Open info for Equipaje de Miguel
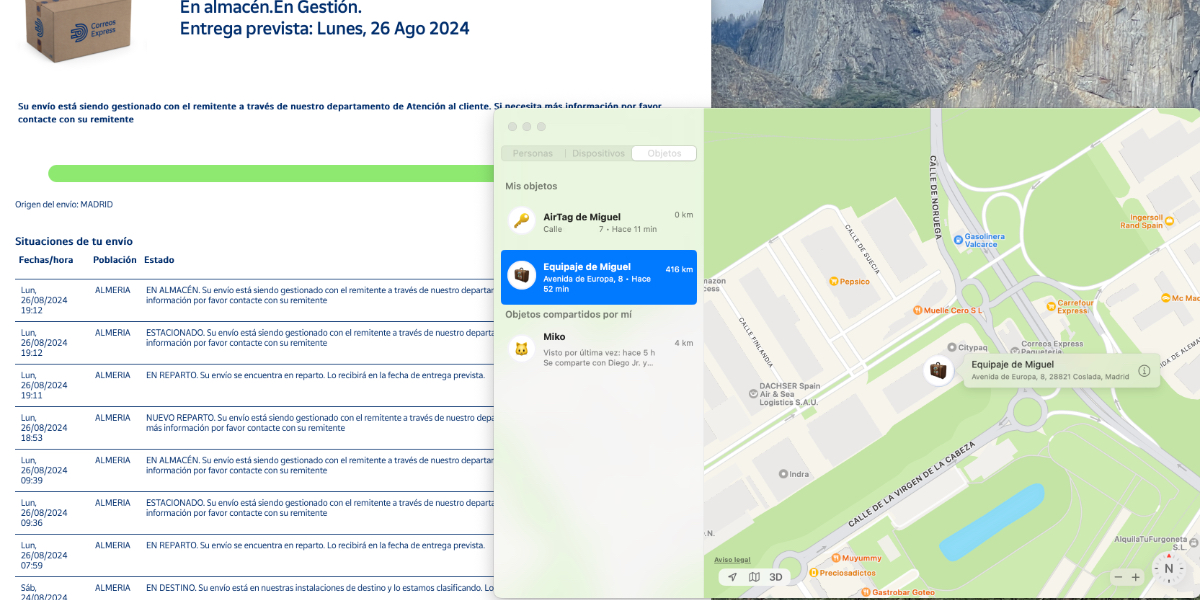The image size is (1200, 600). coord(1144,370)
